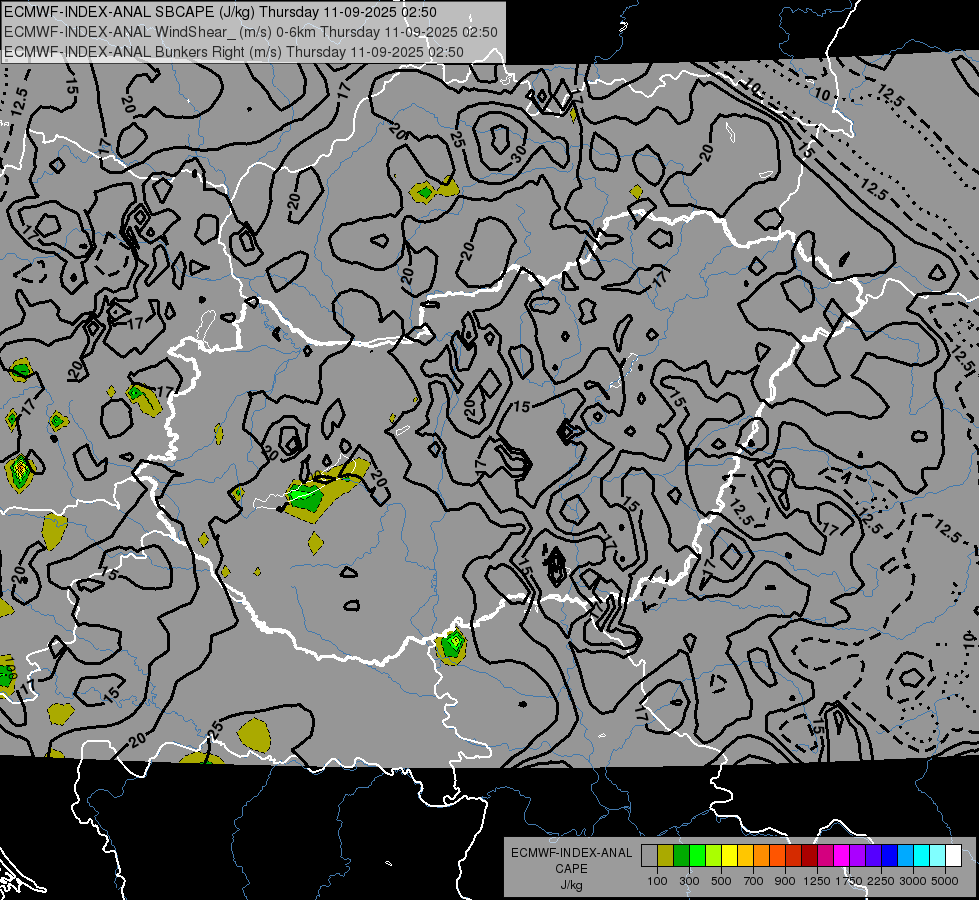979x900 pixels.
Task: Pick the dark red 1250 legend swatch
Action: [x=809, y=855]
